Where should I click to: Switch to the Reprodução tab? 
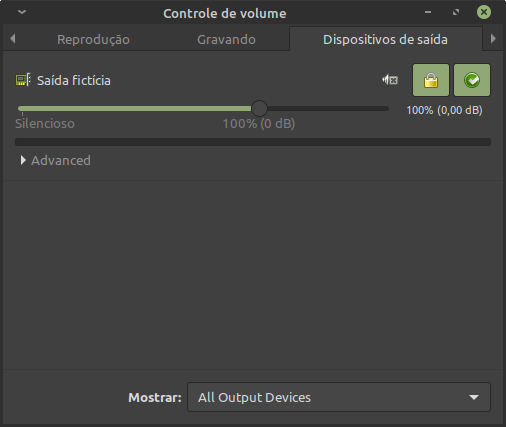[x=93, y=39]
